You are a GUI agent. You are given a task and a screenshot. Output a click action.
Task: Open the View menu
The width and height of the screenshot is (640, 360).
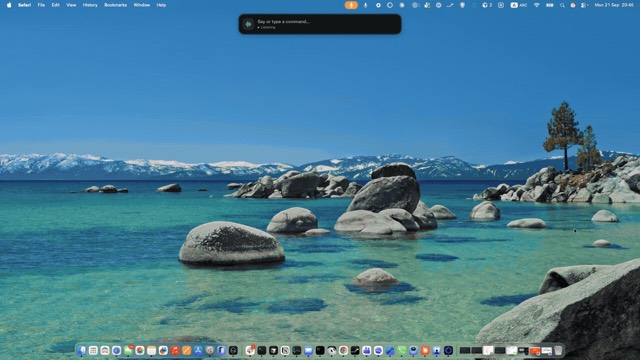click(x=71, y=5)
